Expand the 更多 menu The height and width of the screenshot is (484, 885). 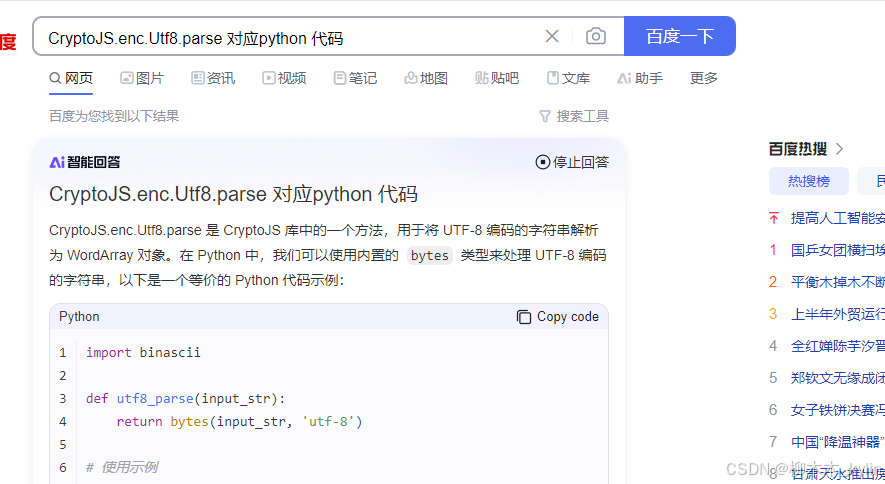coord(704,78)
